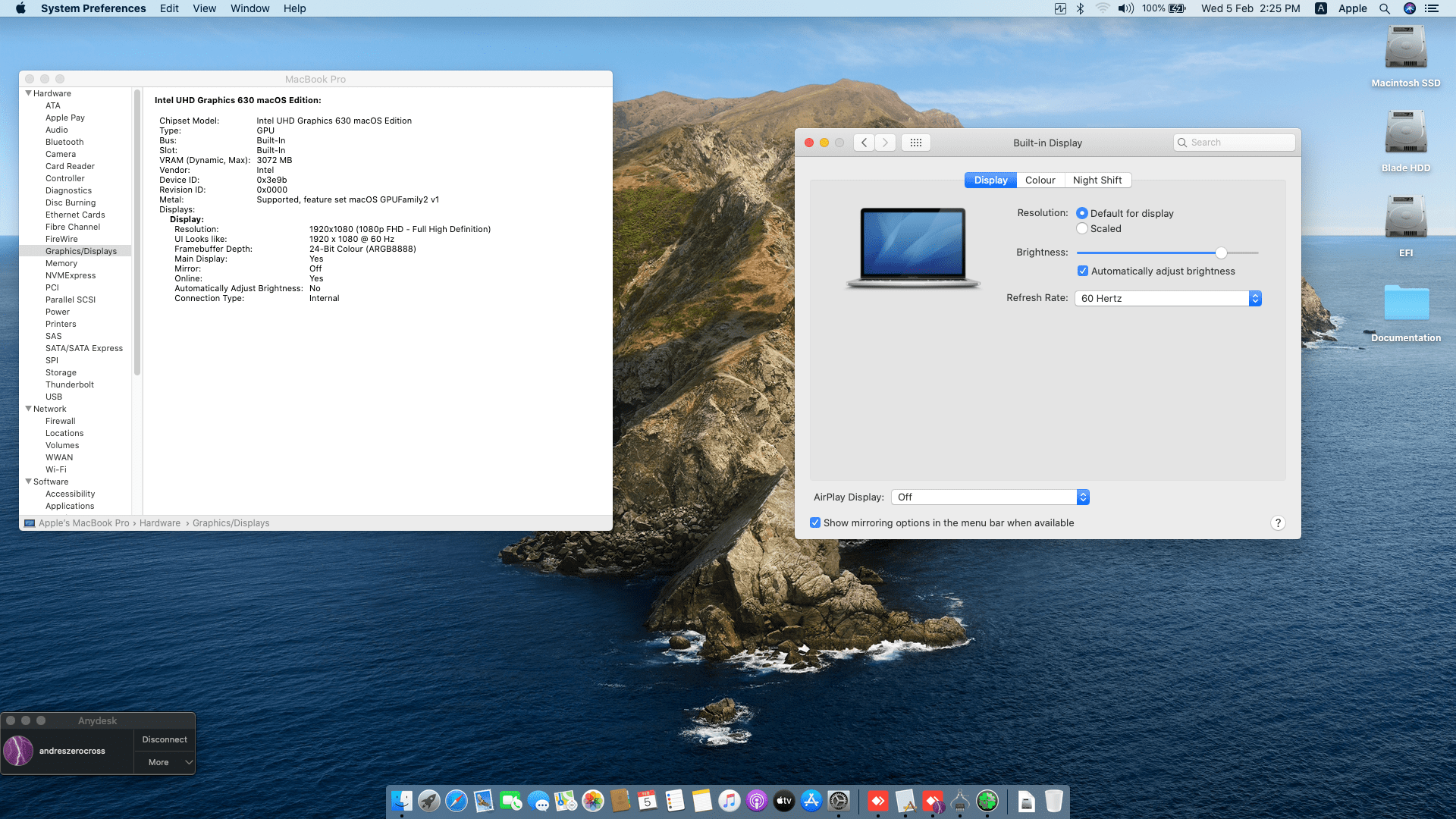Click the Brightness slider handle
The height and width of the screenshot is (819, 1456).
pos(1221,253)
